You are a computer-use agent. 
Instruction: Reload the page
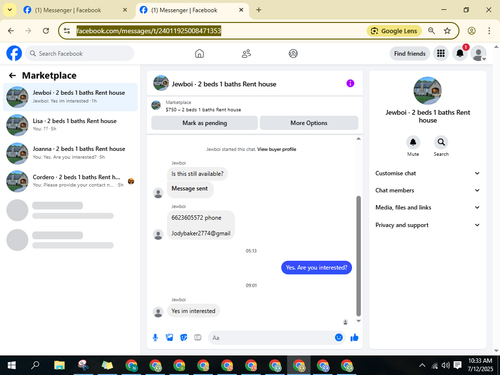click(x=46, y=31)
